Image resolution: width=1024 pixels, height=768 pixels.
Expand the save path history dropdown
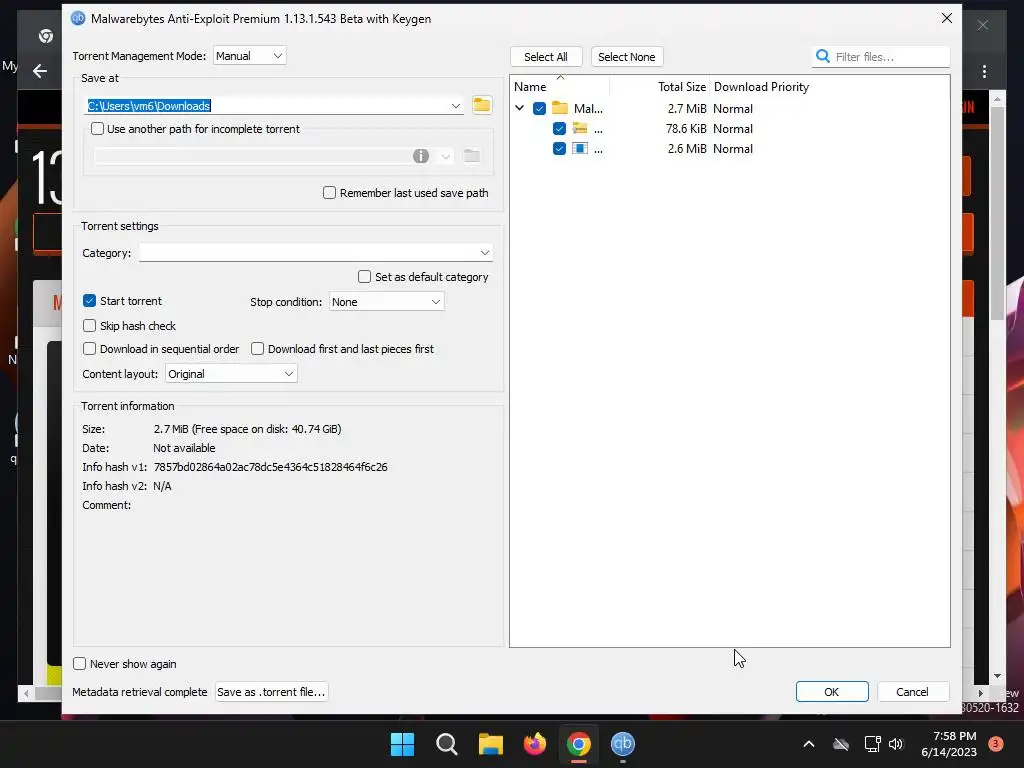point(455,106)
